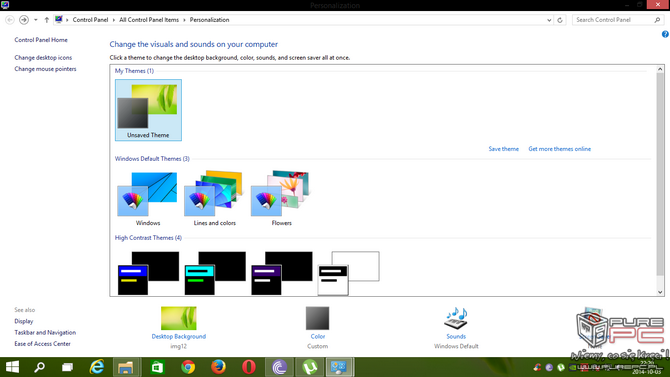Screen dimensions: 670x377
Task: Open the Sounds settings icon
Action: [456, 318]
